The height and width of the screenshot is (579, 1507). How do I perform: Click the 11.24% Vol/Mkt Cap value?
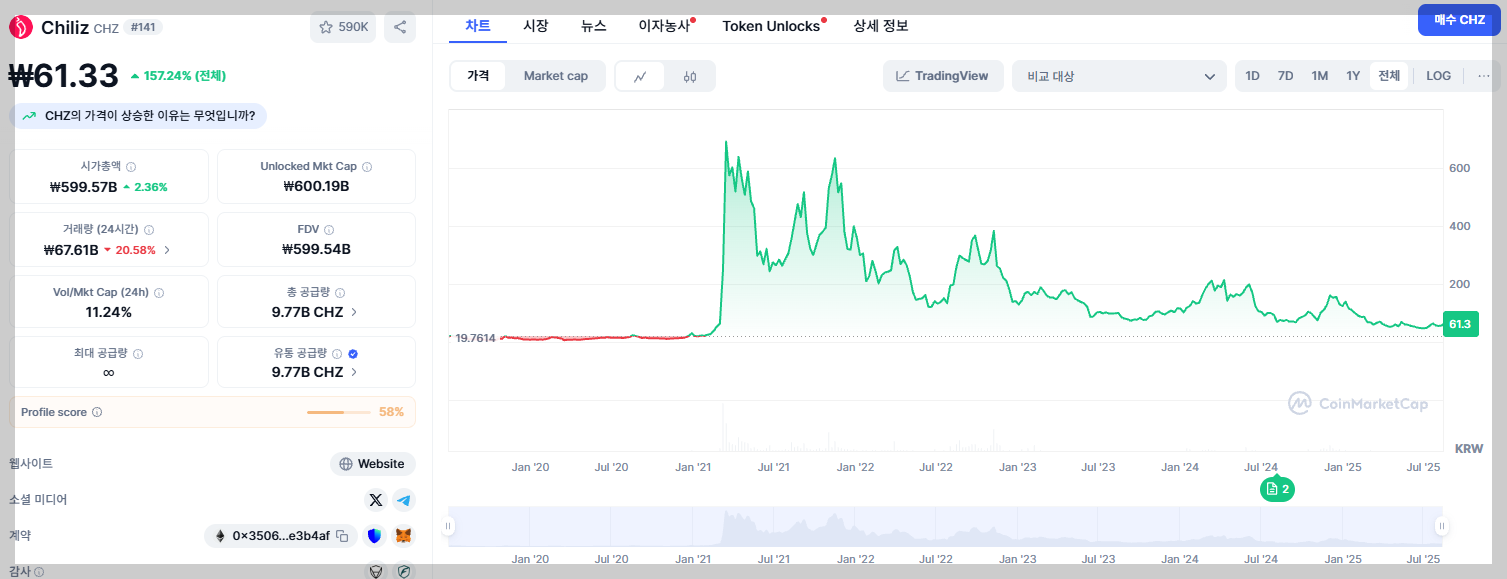[109, 312]
